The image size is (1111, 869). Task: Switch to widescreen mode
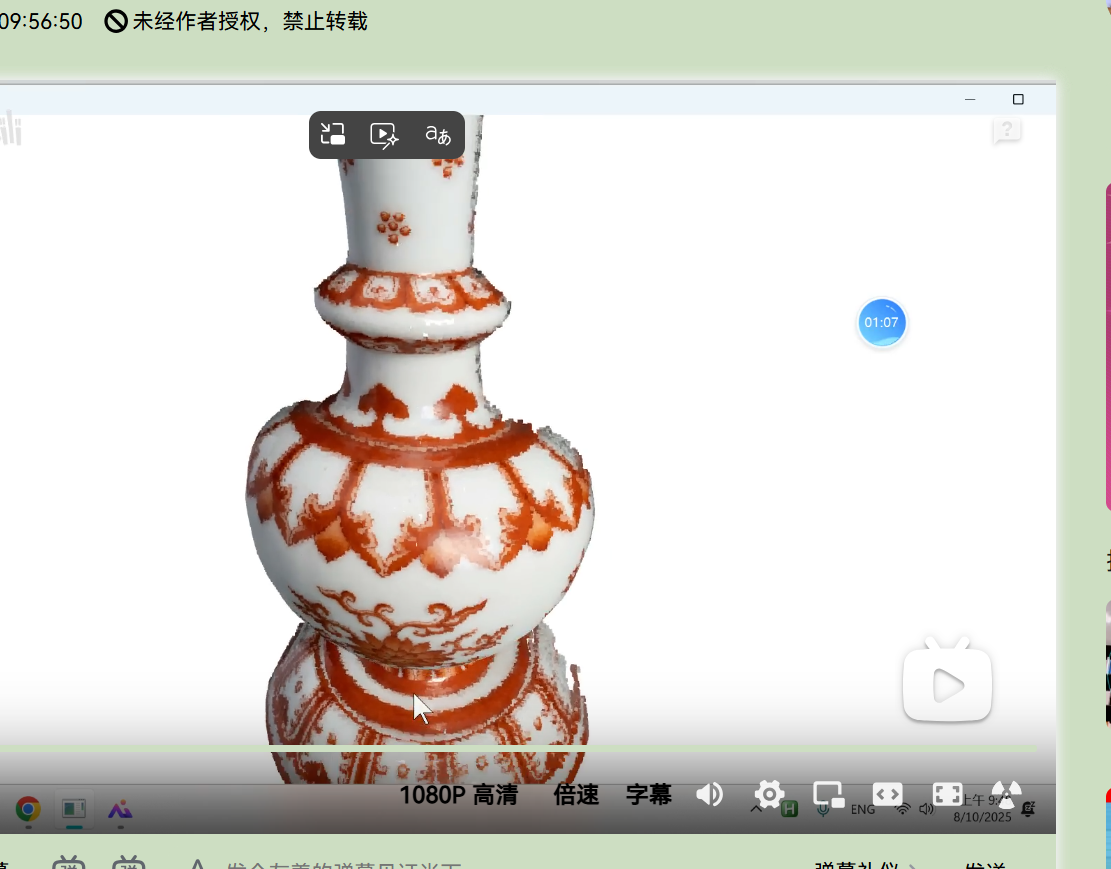click(x=887, y=795)
